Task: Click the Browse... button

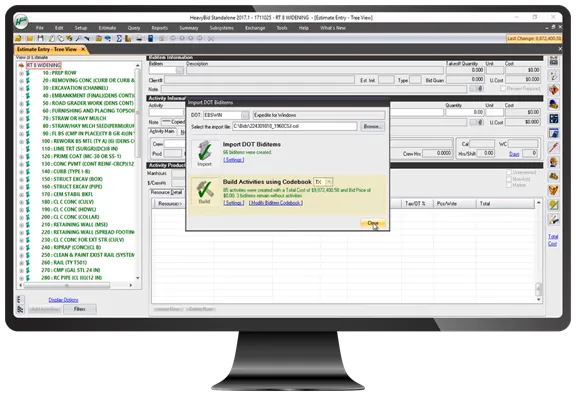Action: pyautogui.click(x=372, y=126)
